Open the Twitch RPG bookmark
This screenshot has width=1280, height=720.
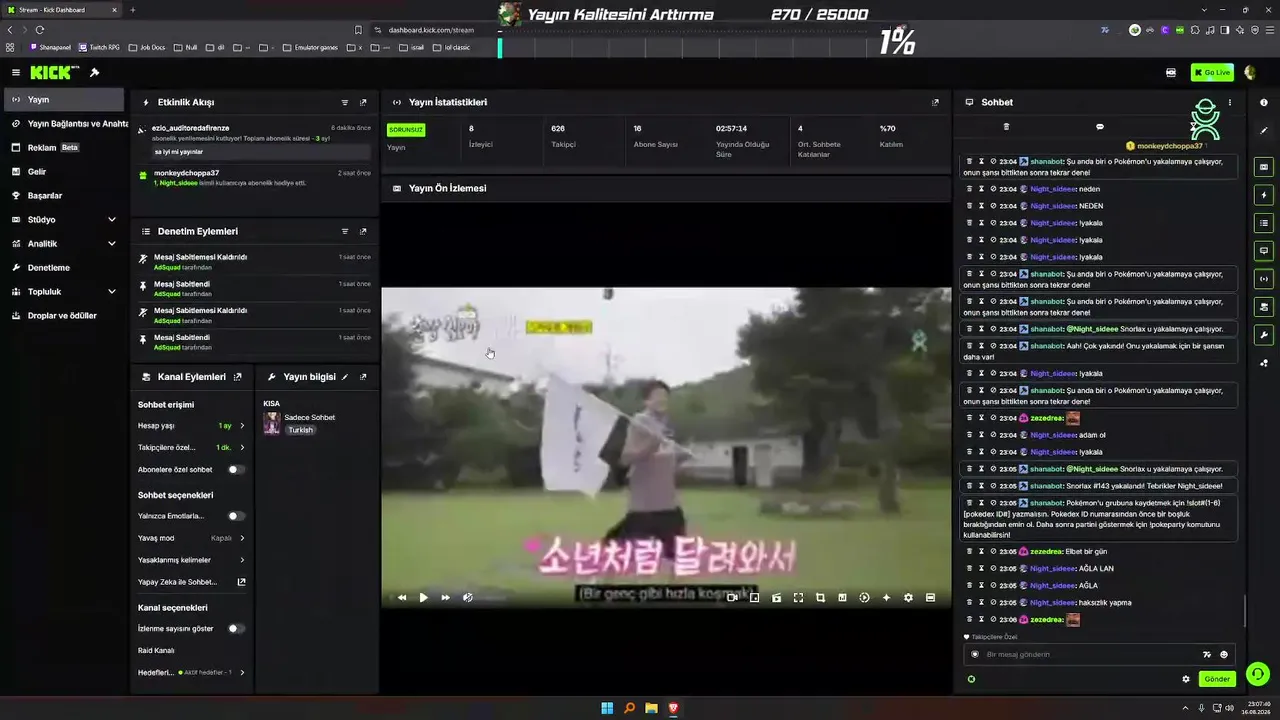100,47
